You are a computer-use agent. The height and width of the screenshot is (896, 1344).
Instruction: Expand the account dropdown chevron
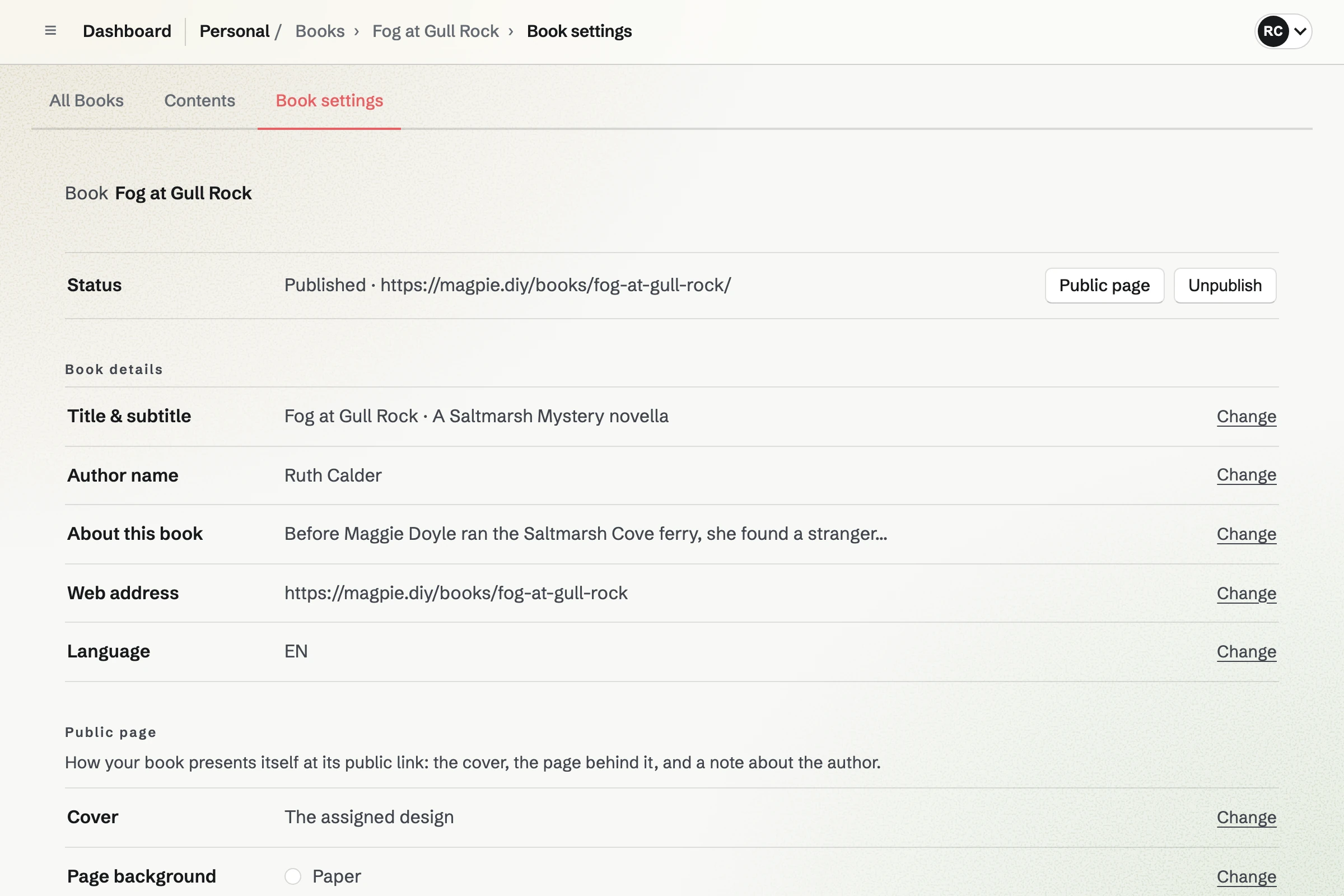coord(1300,31)
